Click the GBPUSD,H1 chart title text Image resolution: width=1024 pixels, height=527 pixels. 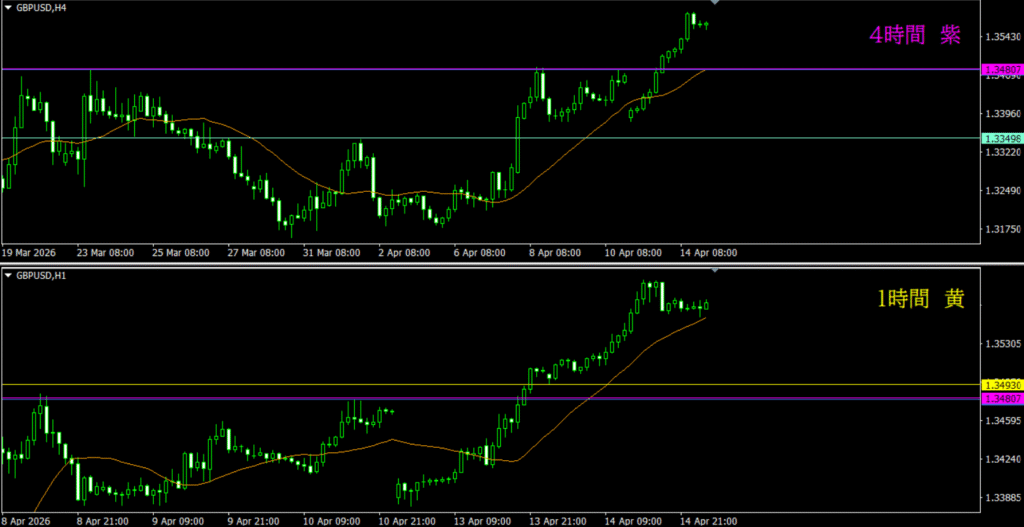click(x=42, y=274)
